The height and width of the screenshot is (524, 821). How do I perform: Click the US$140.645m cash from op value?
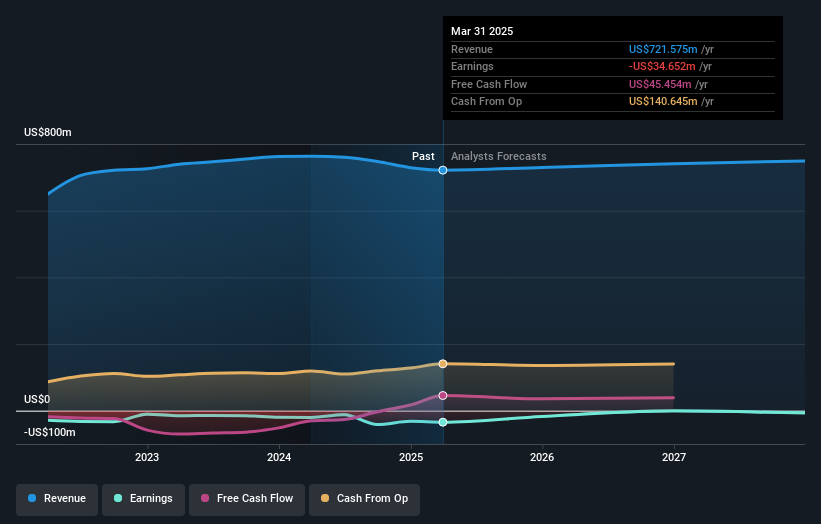(663, 102)
